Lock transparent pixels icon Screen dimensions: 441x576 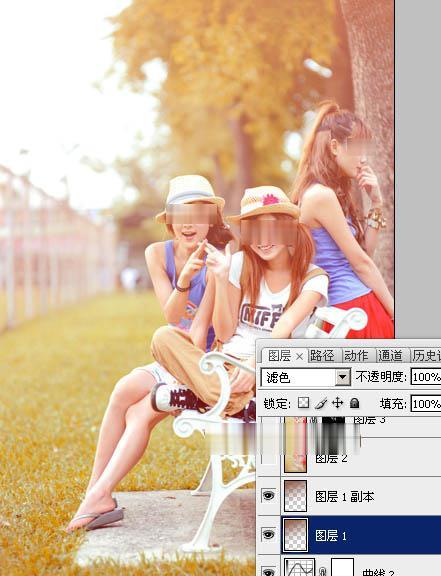tap(303, 403)
